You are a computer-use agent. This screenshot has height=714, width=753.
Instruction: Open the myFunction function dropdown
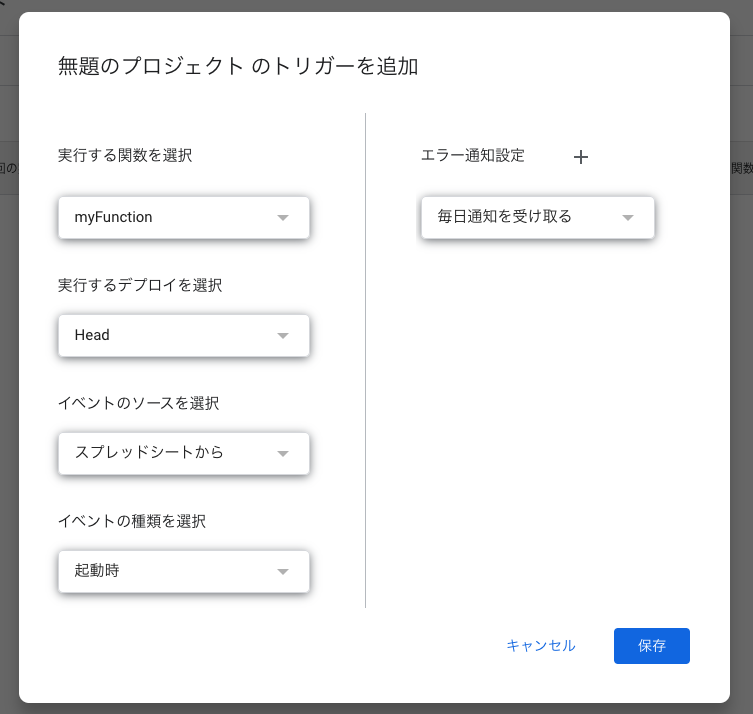[x=170, y=217]
